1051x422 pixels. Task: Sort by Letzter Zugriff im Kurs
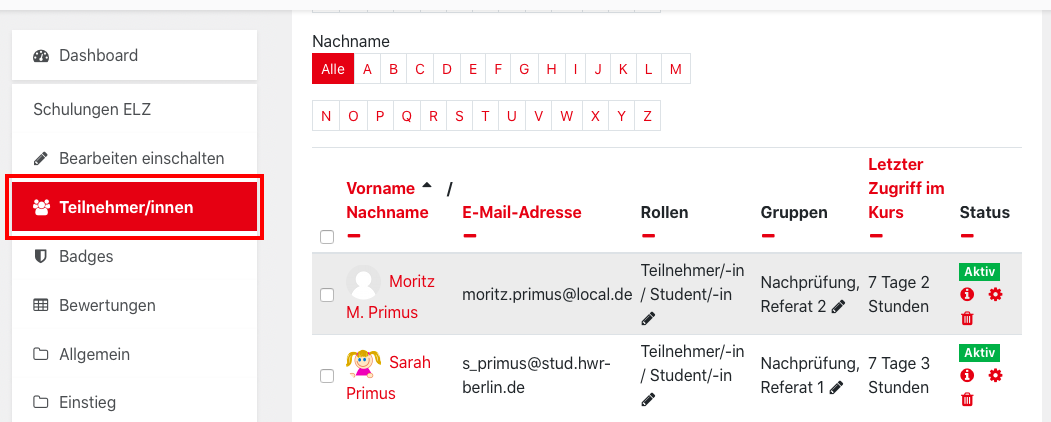pos(905,187)
